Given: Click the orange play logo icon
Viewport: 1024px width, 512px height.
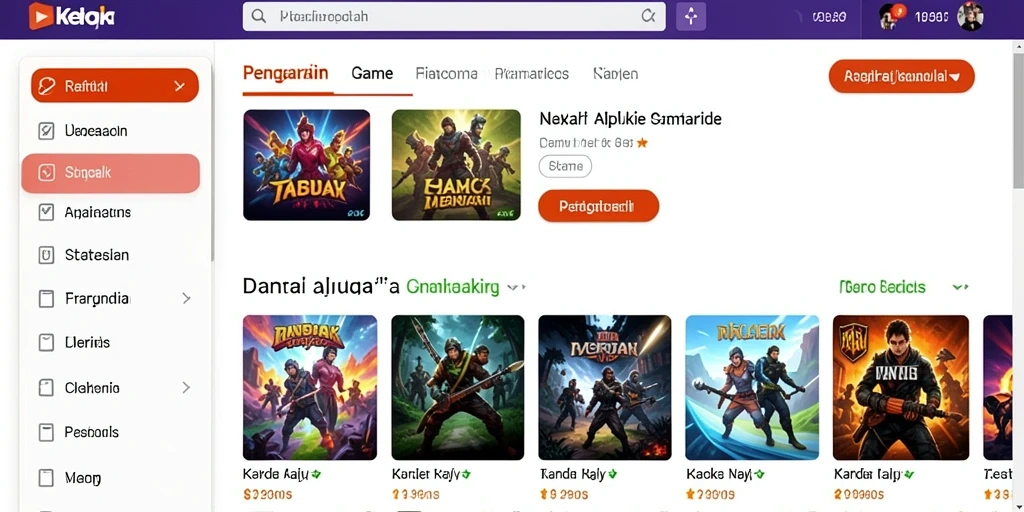Looking at the screenshot, I should [x=41, y=16].
